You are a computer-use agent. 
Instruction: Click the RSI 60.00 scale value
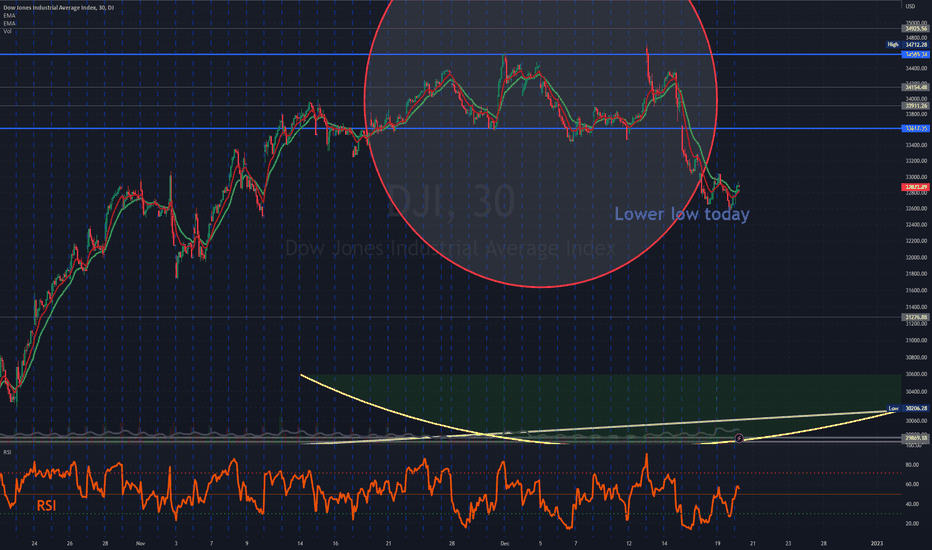[912, 484]
